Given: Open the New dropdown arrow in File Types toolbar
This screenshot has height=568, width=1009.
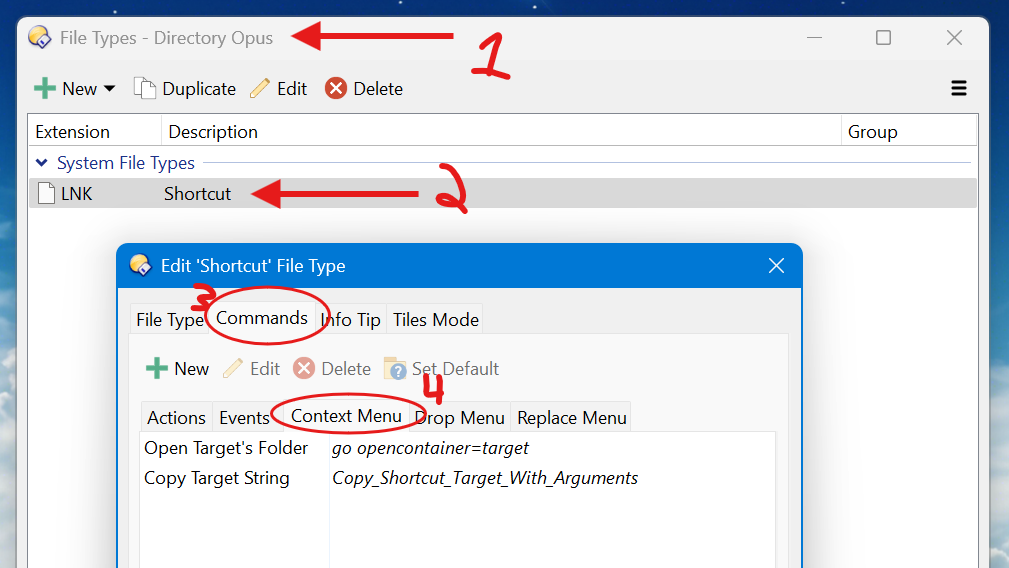Looking at the screenshot, I should [109, 89].
